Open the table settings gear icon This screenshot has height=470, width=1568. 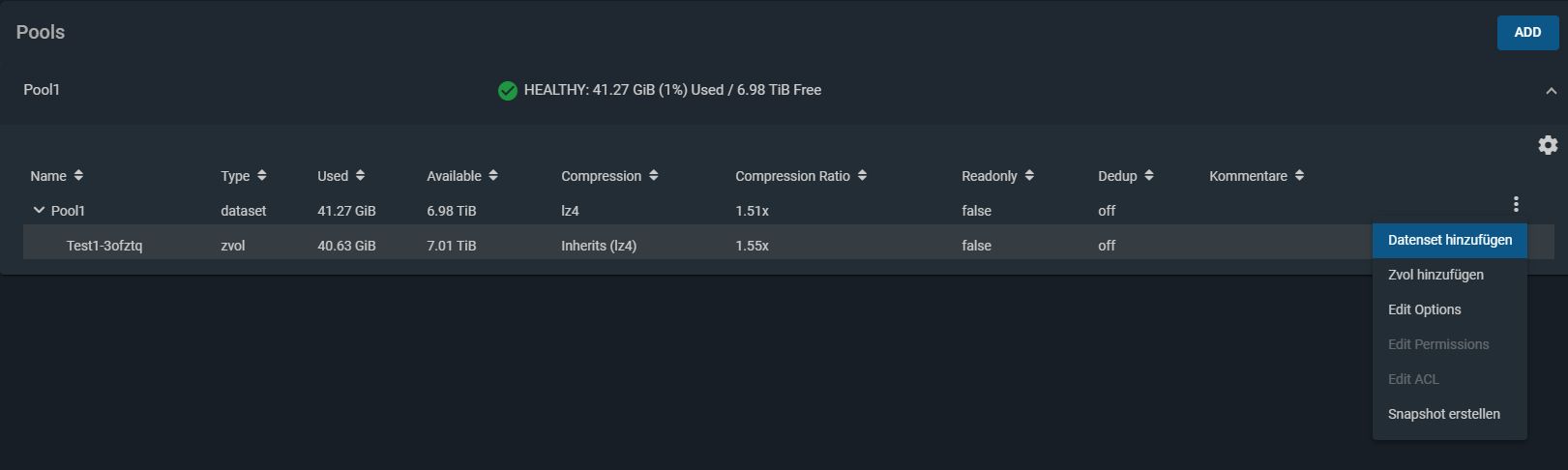(1548, 145)
